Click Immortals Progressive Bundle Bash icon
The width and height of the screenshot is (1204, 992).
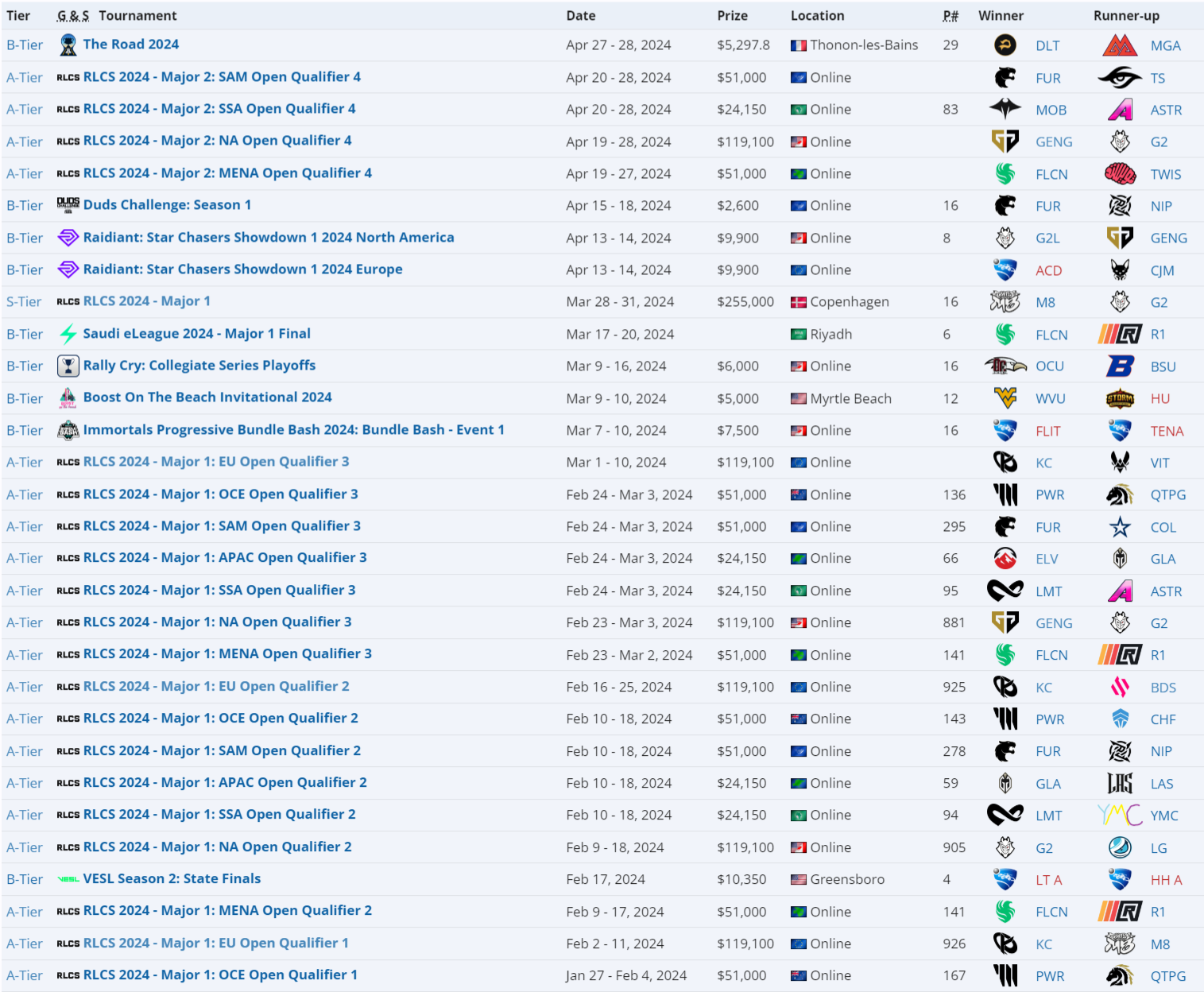tap(68, 430)
